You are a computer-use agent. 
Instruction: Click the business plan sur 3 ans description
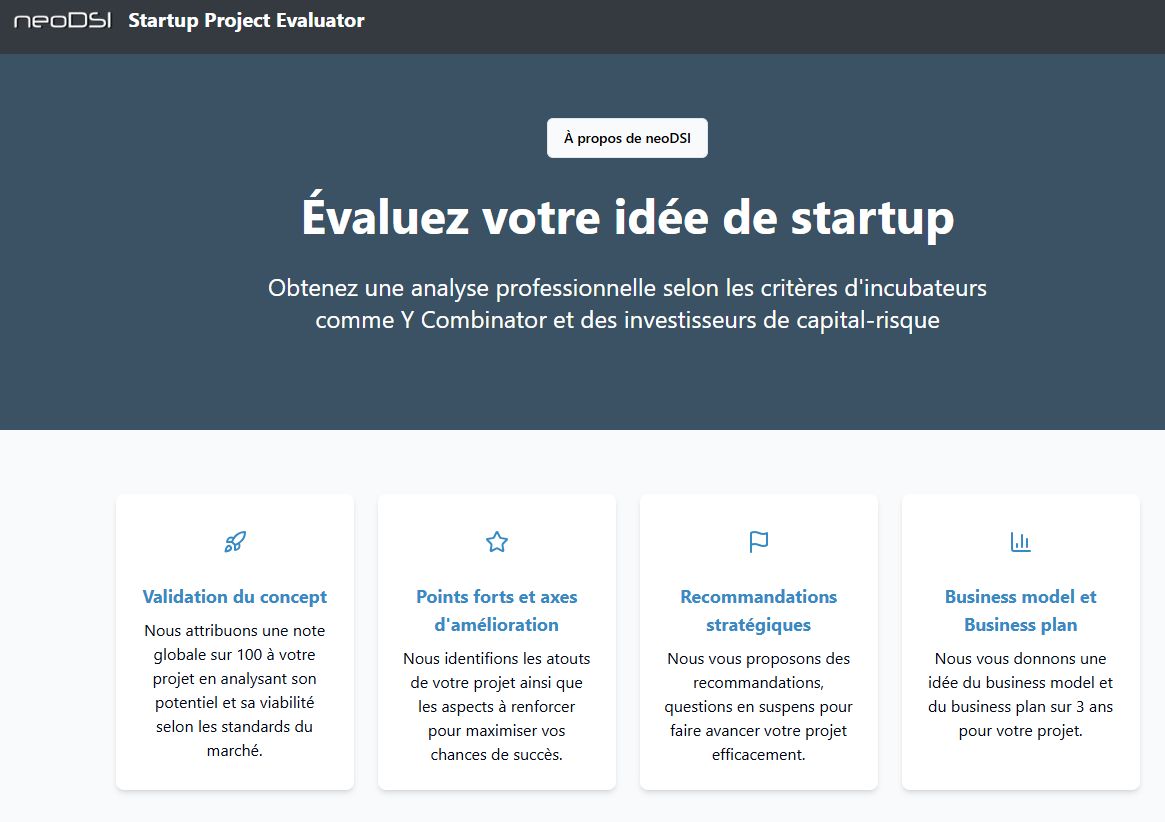click(x=1020, y=694)
